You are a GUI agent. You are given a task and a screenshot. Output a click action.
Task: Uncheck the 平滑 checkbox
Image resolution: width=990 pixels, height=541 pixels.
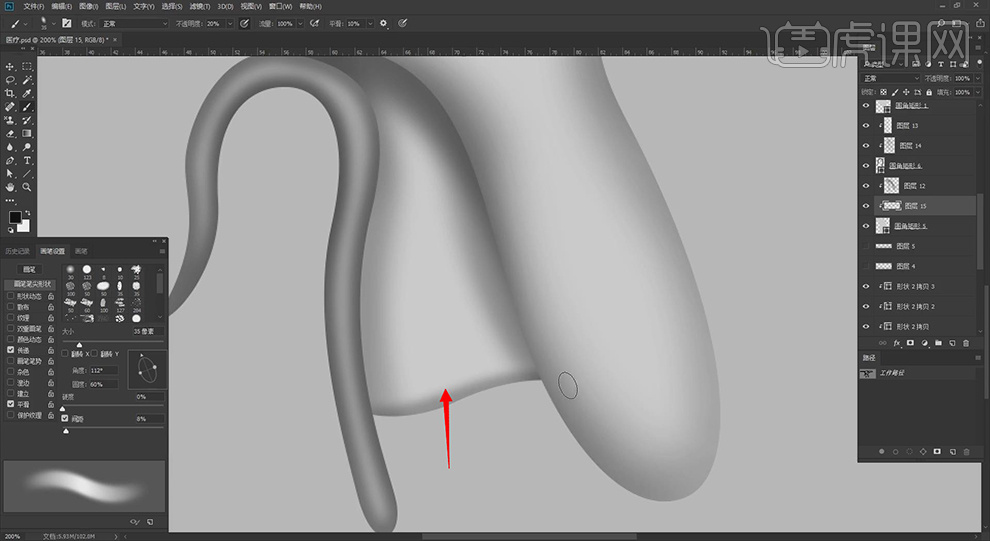tap(10, 404)
